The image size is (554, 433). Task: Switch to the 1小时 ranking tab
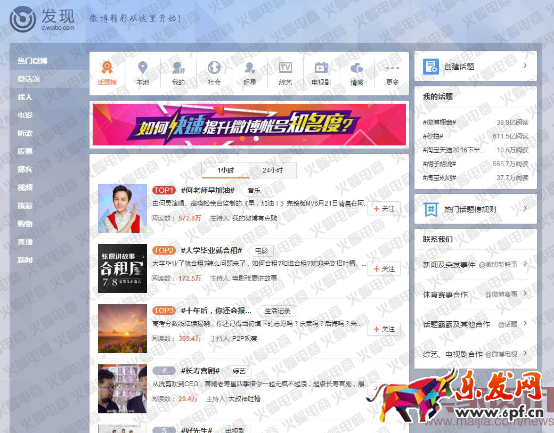point(225,170)
